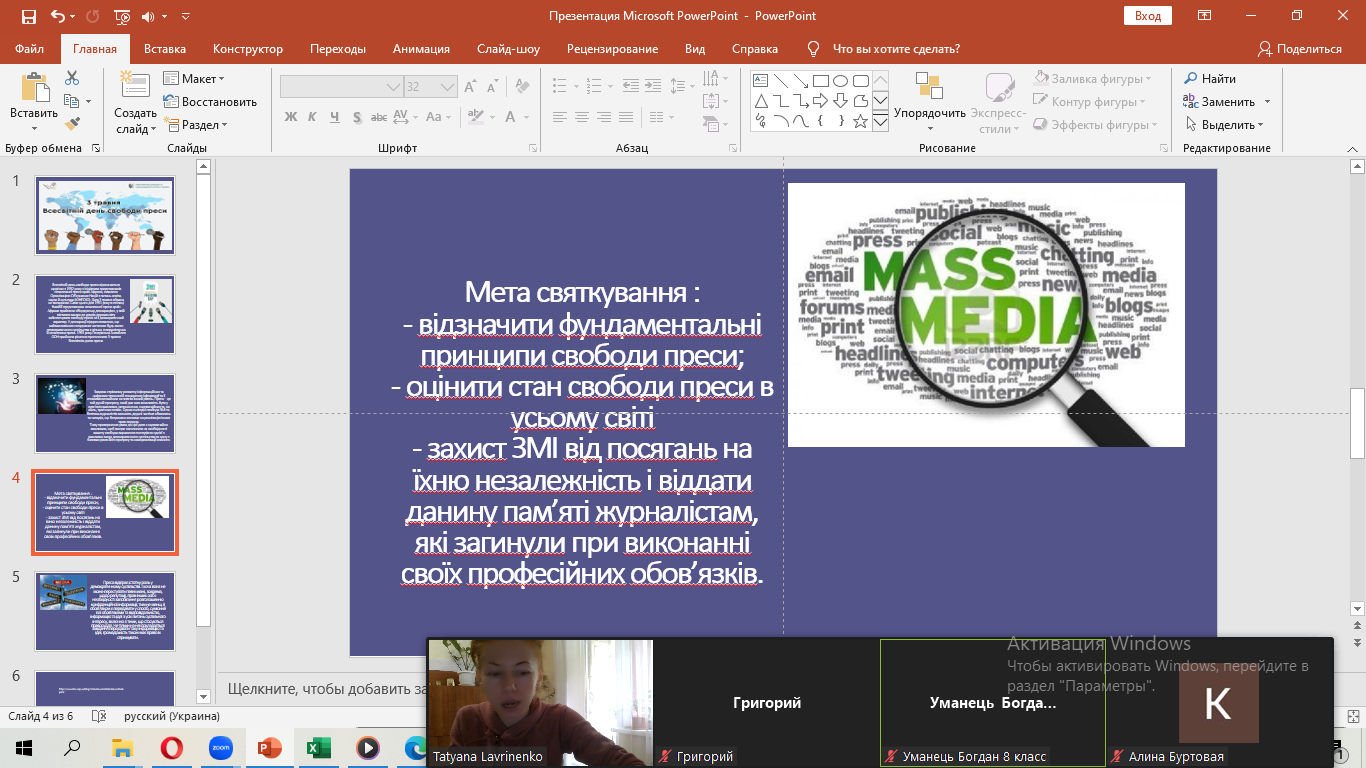Open Заменить dropdown arrow
This screenshot has height=768, width=1366.
[x=1267, y=102]
